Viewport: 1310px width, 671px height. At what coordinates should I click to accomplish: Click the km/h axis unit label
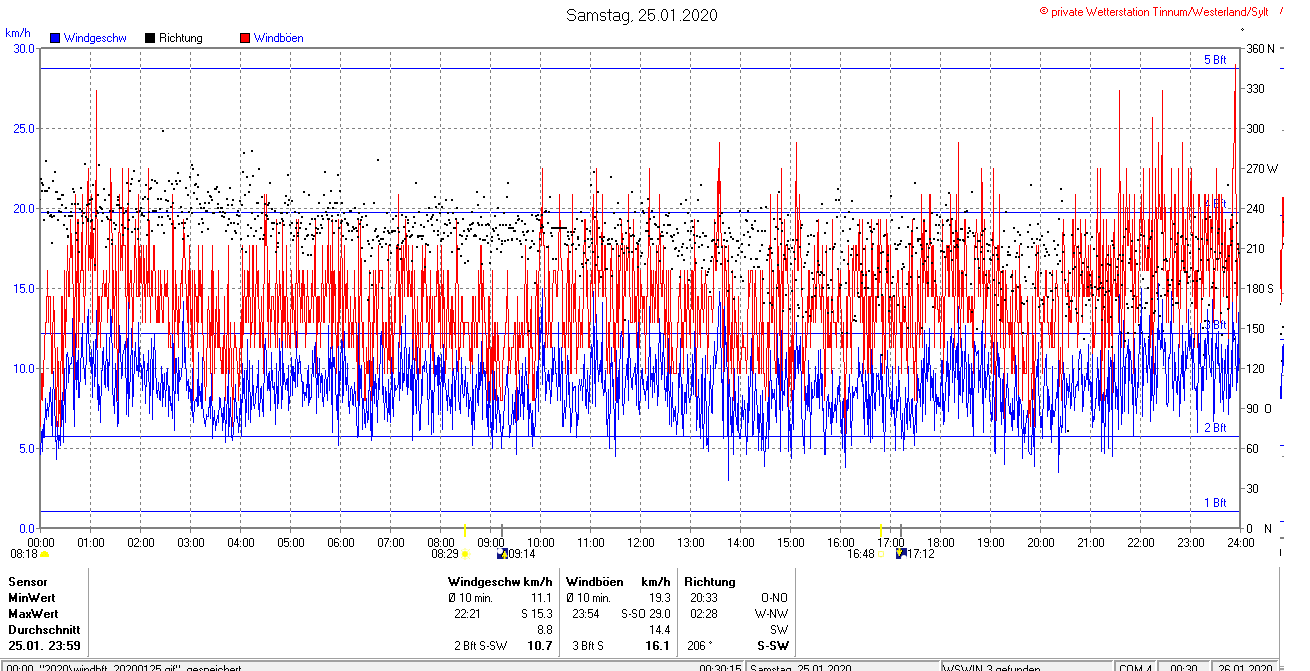[18, 33]
